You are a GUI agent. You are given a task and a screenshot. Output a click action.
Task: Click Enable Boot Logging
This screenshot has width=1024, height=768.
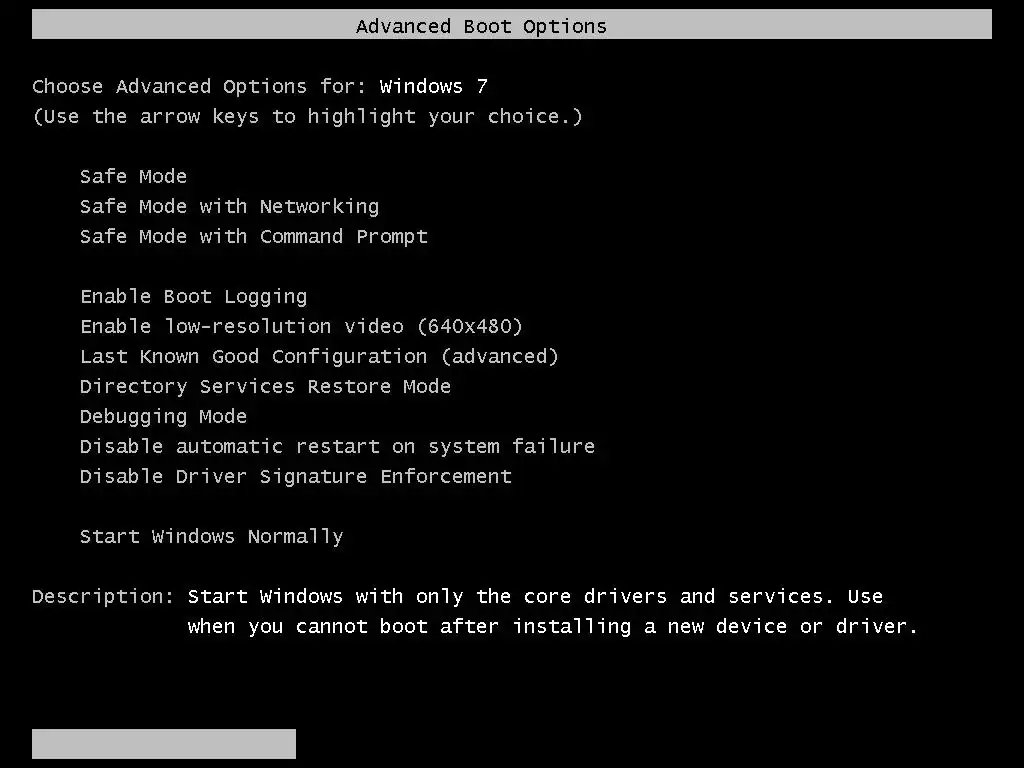[x=193, y=297]
